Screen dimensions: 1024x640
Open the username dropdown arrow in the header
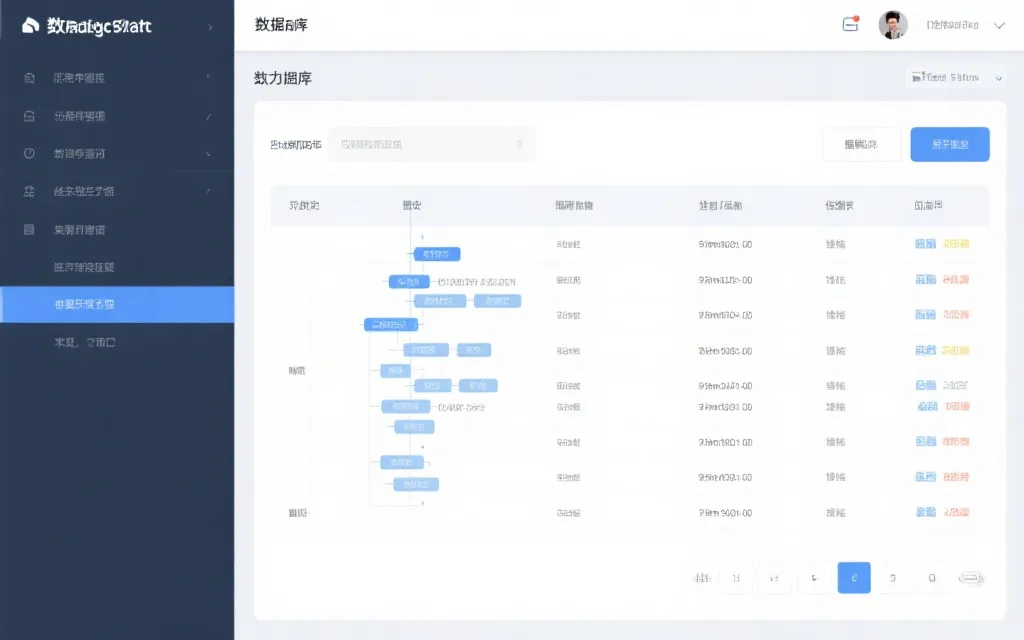click(998, 26)
